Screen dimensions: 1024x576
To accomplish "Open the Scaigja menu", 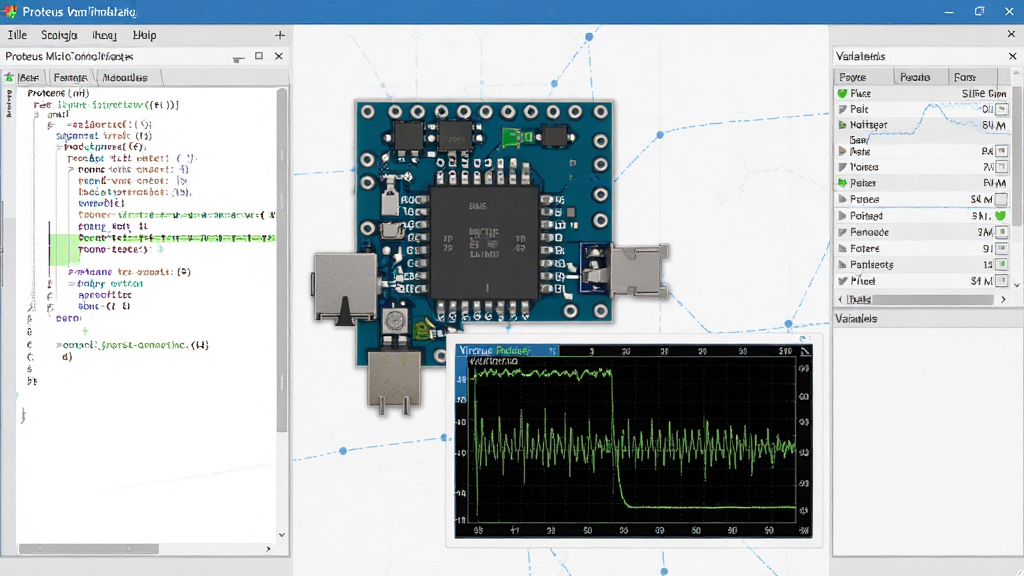I will click(x=59, y=35).
